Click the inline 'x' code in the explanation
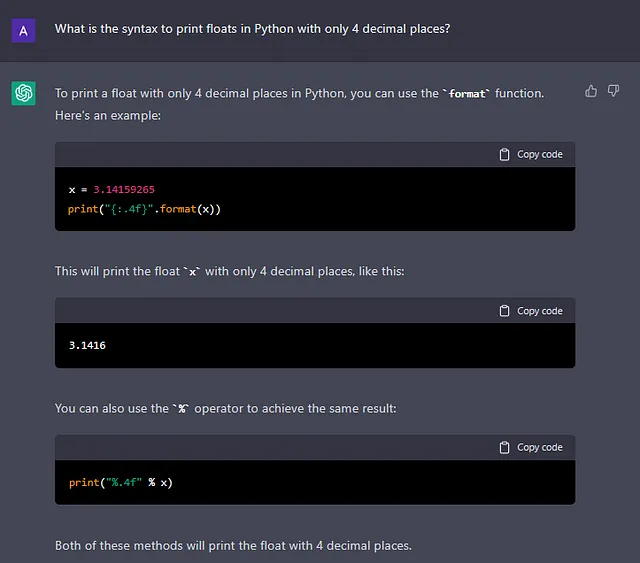This screenshot has width=640, height=563. [x=192, y=272]
